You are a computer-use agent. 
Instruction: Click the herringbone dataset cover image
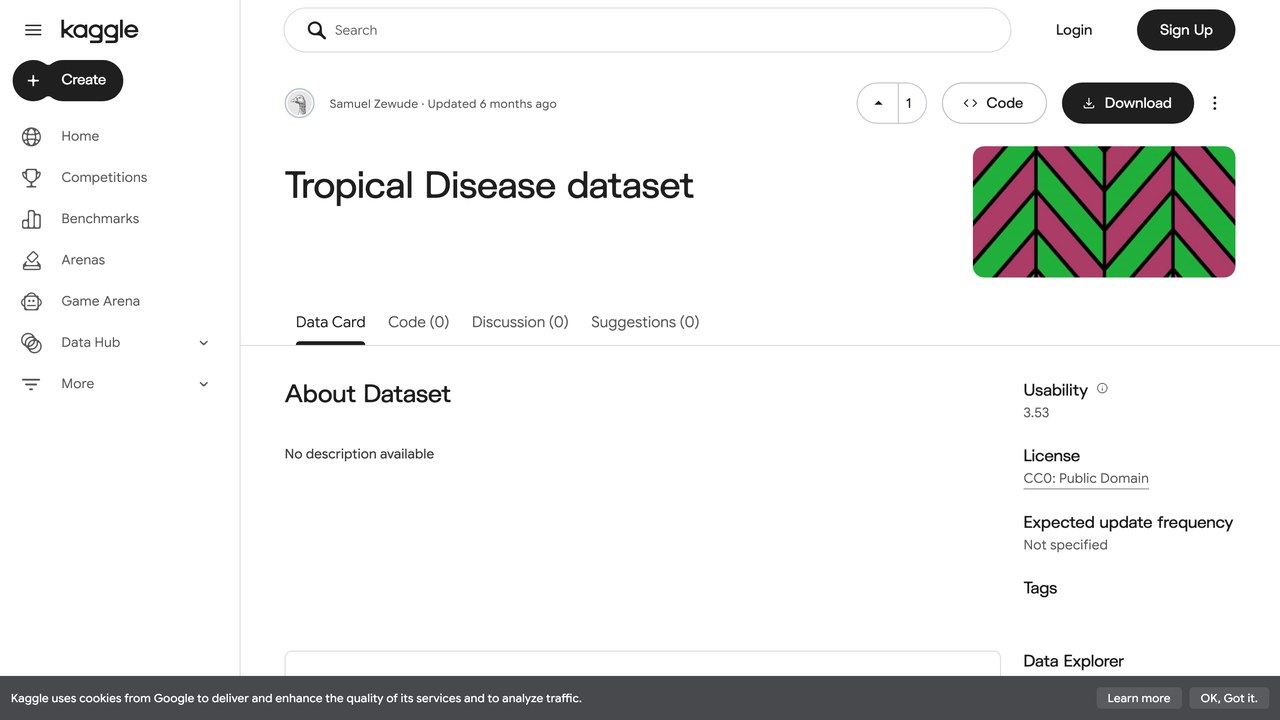click(x=1104, y=212)
